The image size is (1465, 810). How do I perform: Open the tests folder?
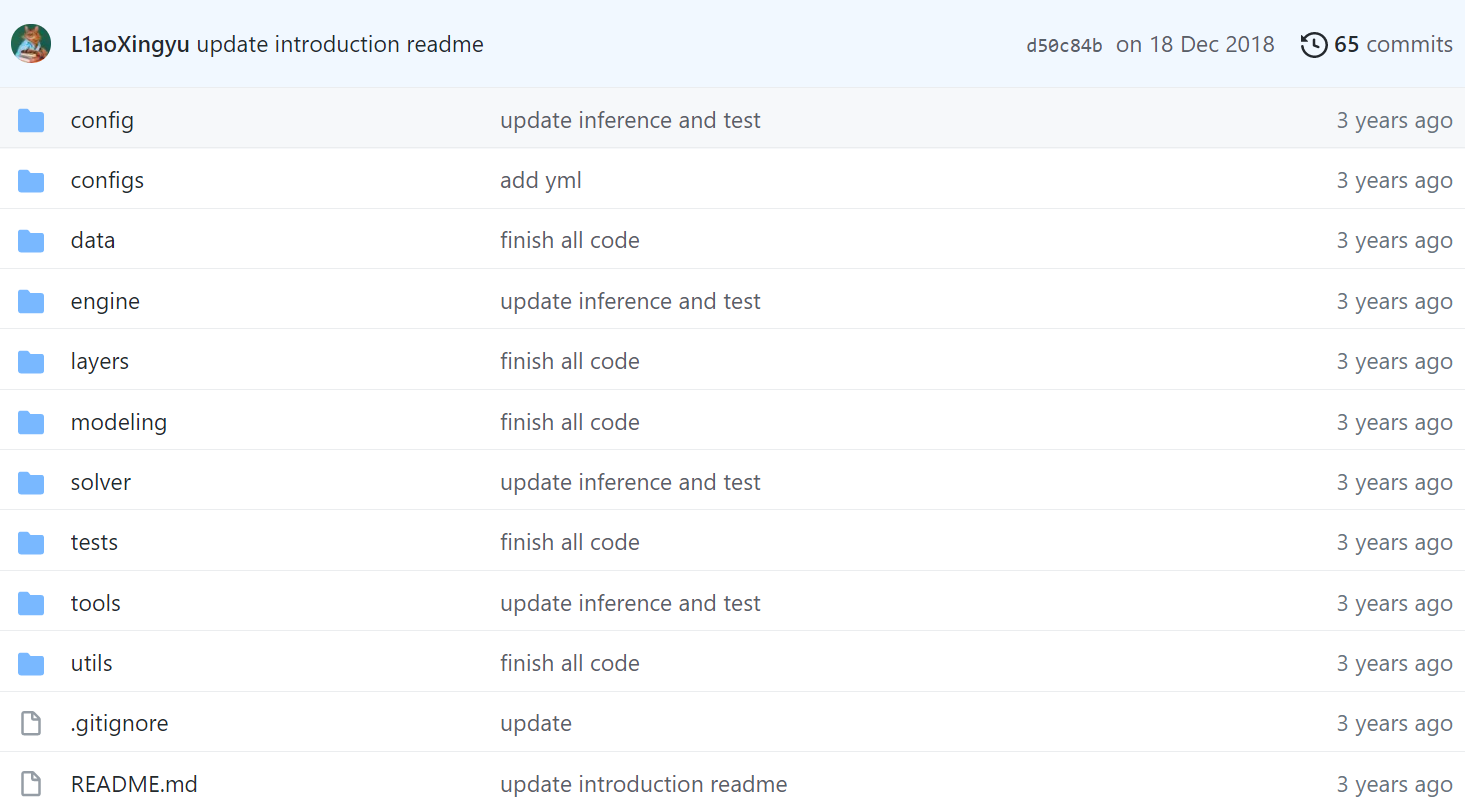pyautogui.click(x=94, y=542)
